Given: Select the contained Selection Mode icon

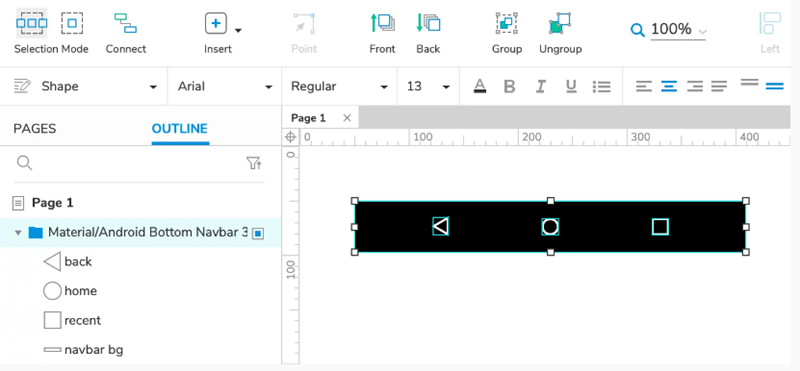Looking at the screenshot, I should [x=72, y=23].
